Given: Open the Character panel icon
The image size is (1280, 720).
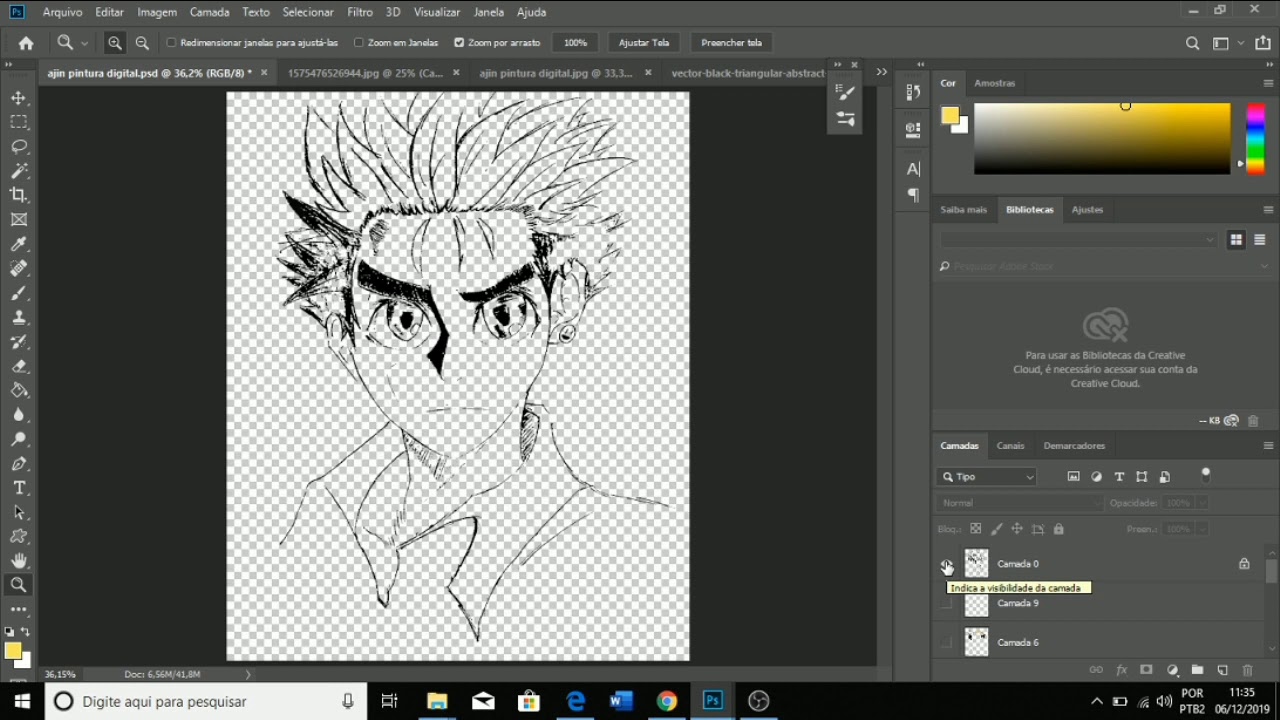Looking at the screenshot, I should pyautogui.click(x=913, y=169).
